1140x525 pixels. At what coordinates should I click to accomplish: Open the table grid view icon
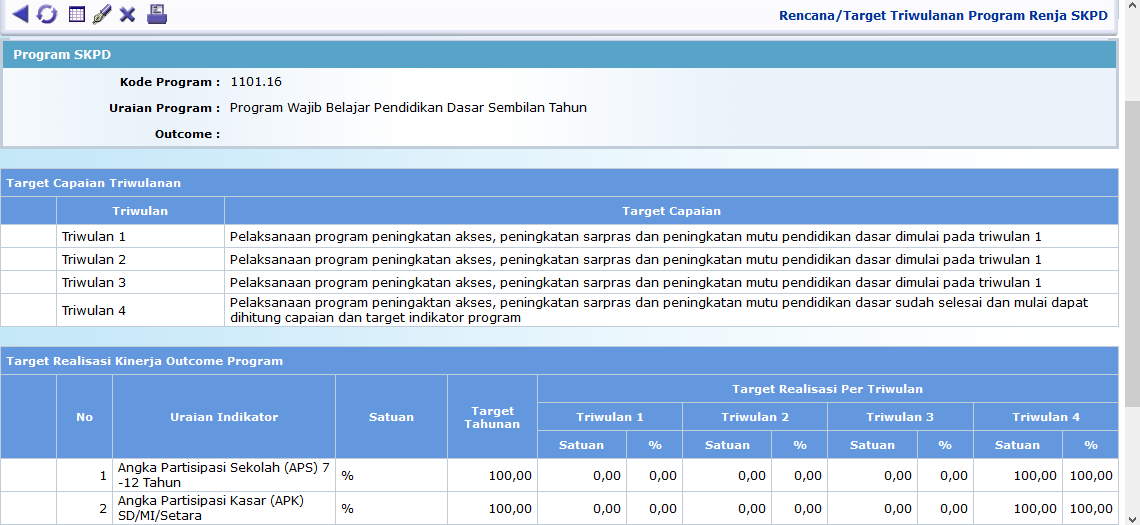pyautogui.click(x=76, y=14)
